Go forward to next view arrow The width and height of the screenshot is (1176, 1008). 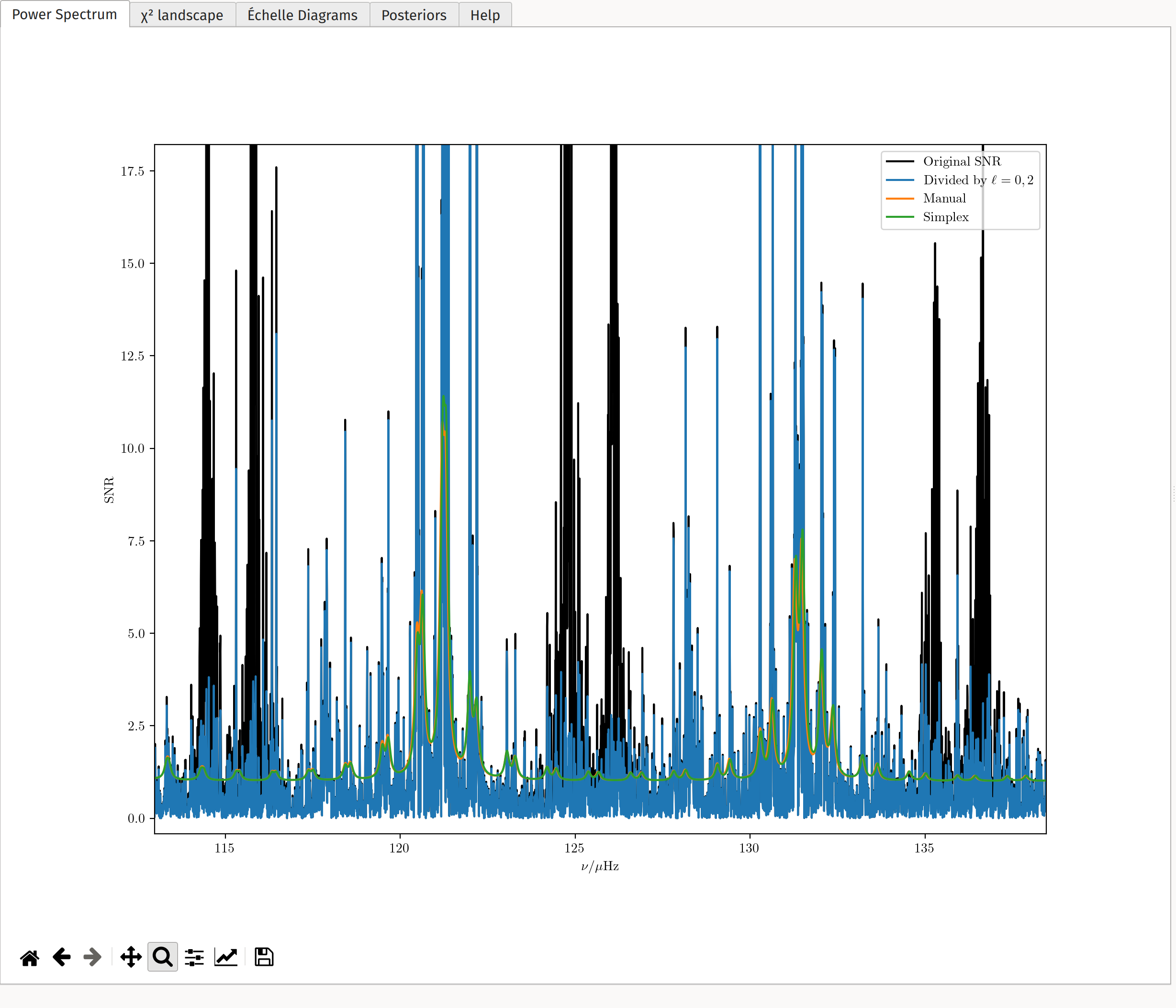92,957
